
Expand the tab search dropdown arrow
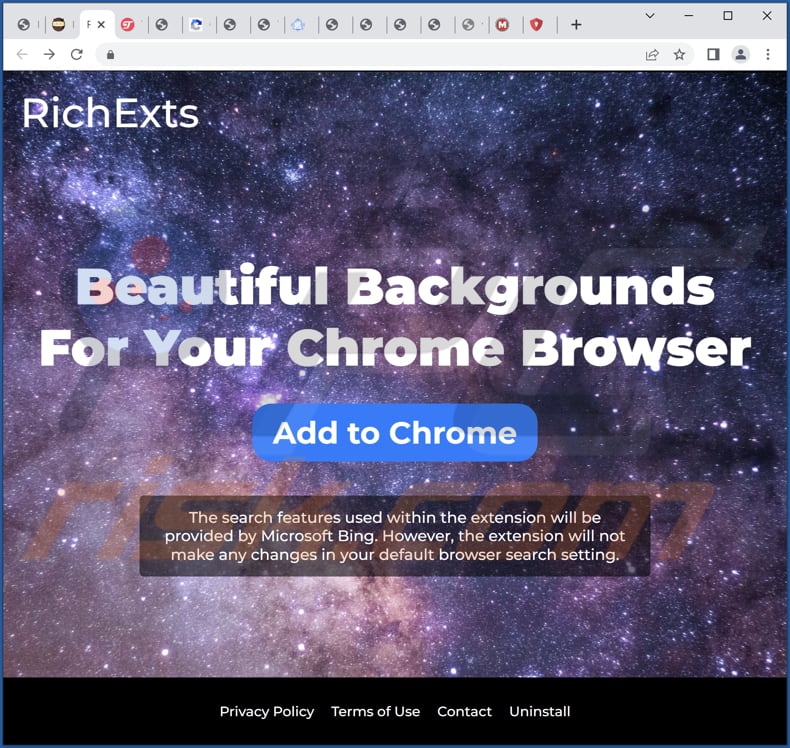coord(650,16)
